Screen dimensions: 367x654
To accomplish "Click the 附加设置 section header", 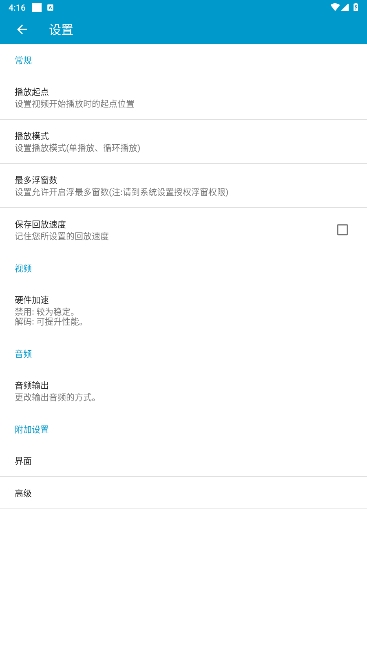I will [32, 429].
